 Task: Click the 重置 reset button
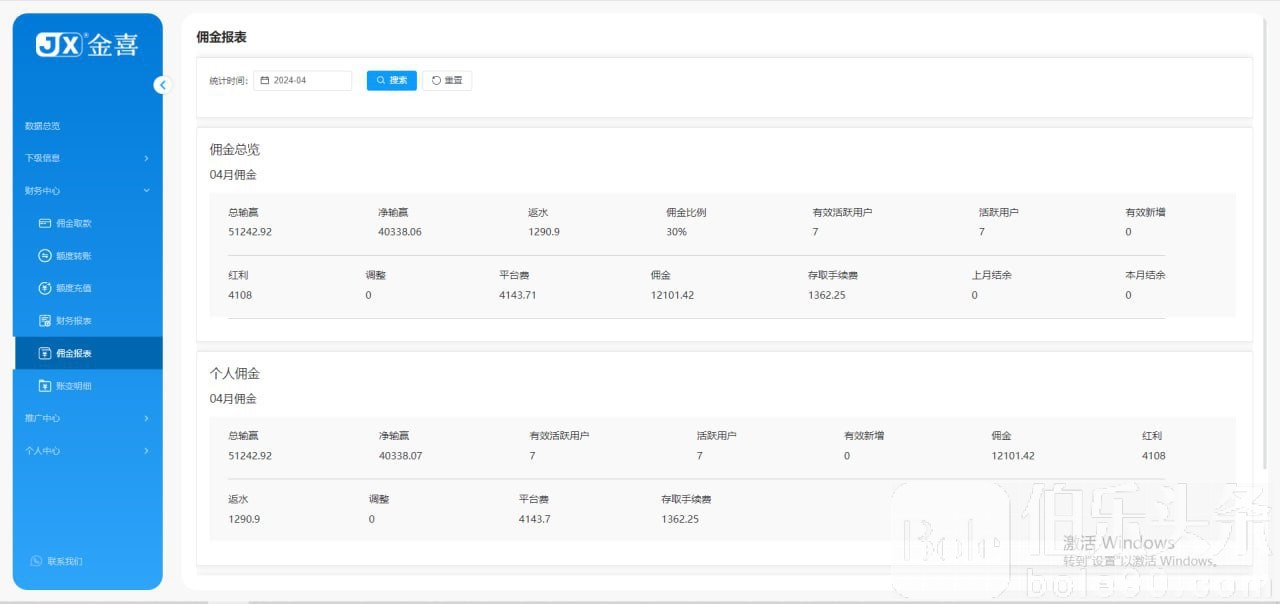(x=447, y=80)
